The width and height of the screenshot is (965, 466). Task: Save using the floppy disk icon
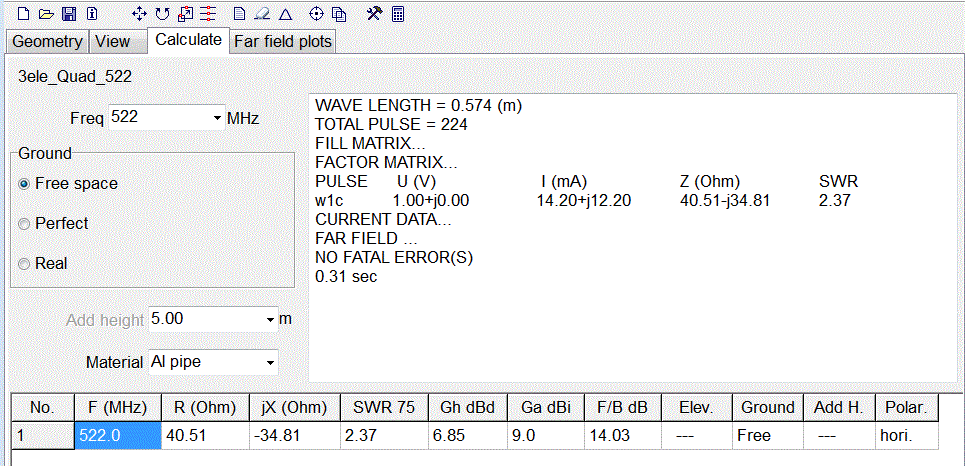[x=68, y=14]
